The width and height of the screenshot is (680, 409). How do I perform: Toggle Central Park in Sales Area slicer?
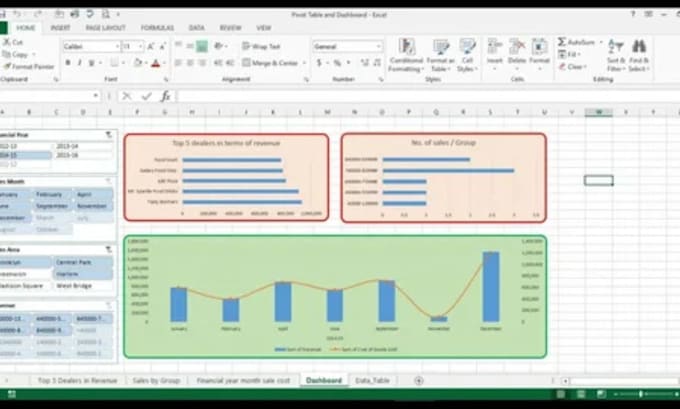click(83, 262)
